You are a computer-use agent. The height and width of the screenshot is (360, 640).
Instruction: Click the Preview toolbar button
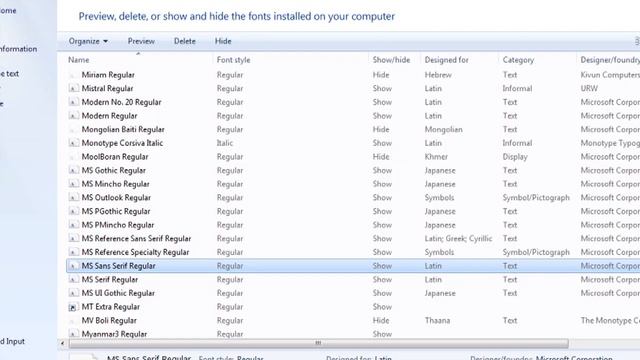[x=141, y=41]
